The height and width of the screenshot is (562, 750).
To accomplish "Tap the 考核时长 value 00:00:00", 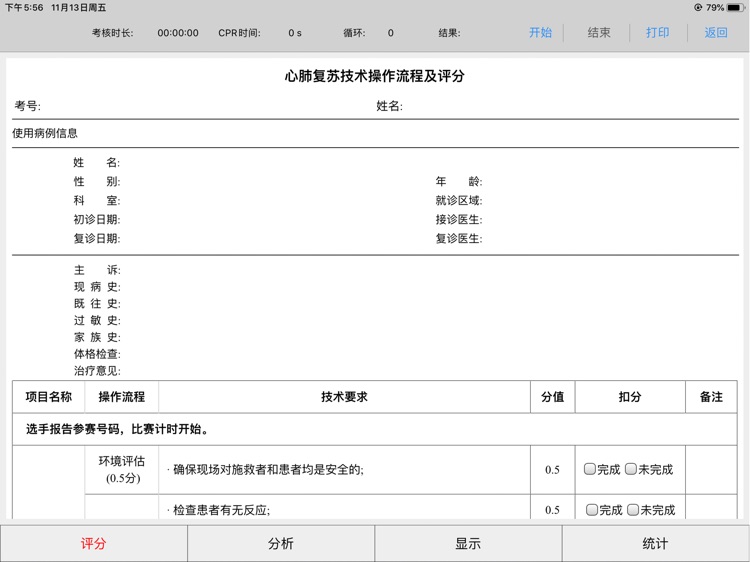I will pyautogui.click(x=178, y=33).
